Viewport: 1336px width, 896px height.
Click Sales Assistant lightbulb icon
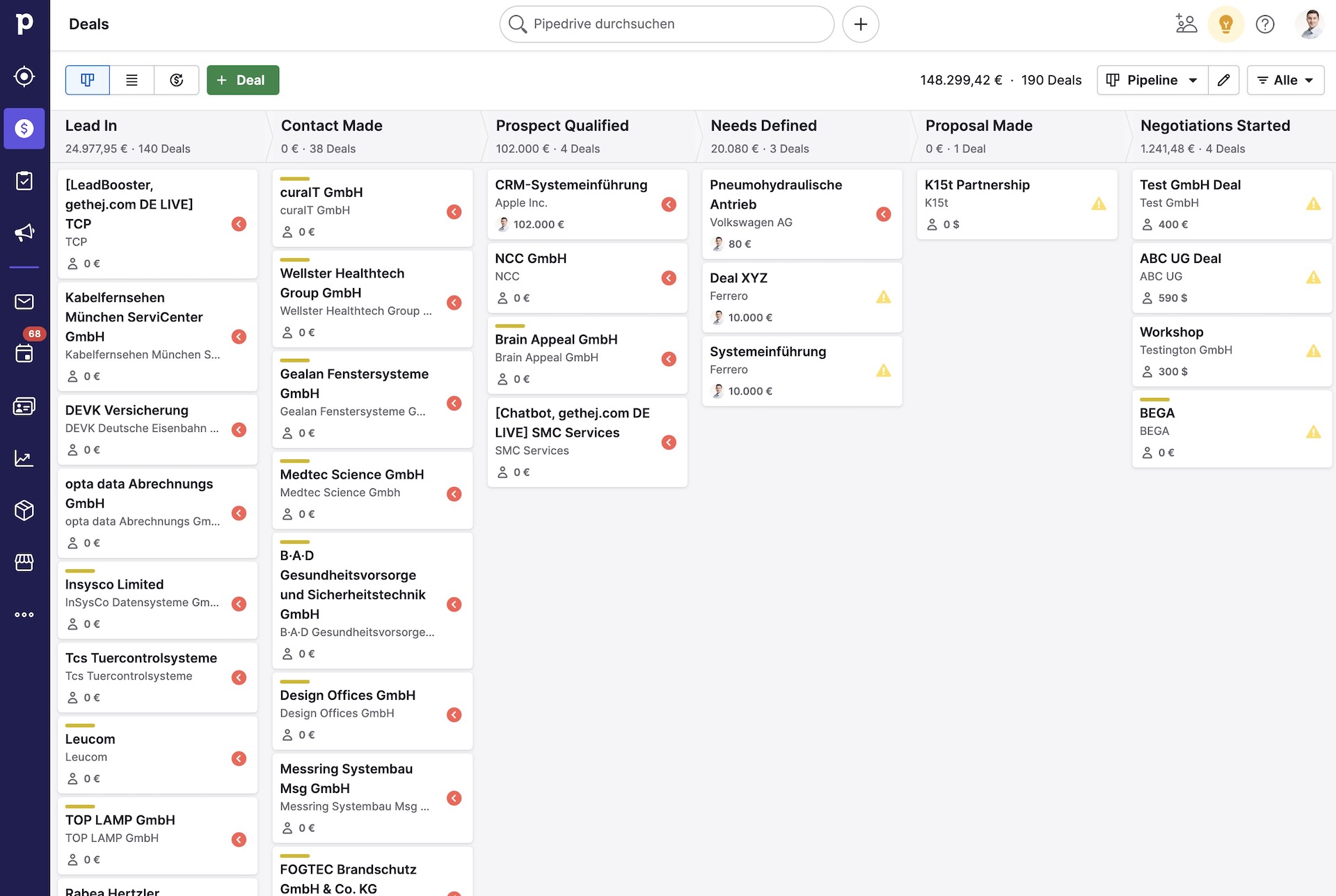1225,24
